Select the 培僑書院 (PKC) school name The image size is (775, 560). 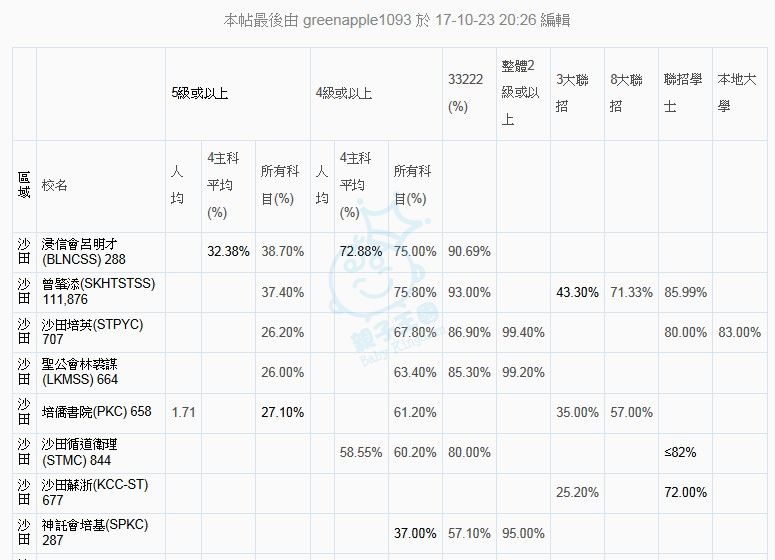pyautogui.click(x=97, y=412)
